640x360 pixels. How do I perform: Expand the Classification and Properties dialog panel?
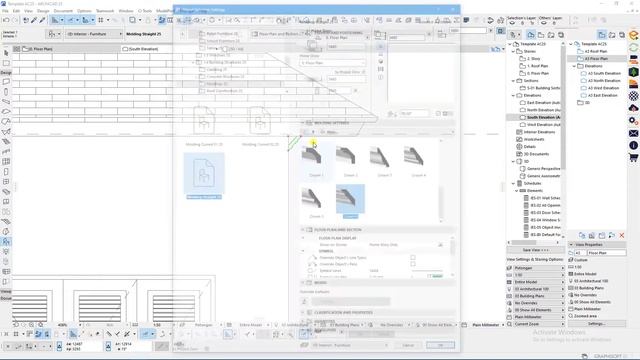tap(303, 313)
